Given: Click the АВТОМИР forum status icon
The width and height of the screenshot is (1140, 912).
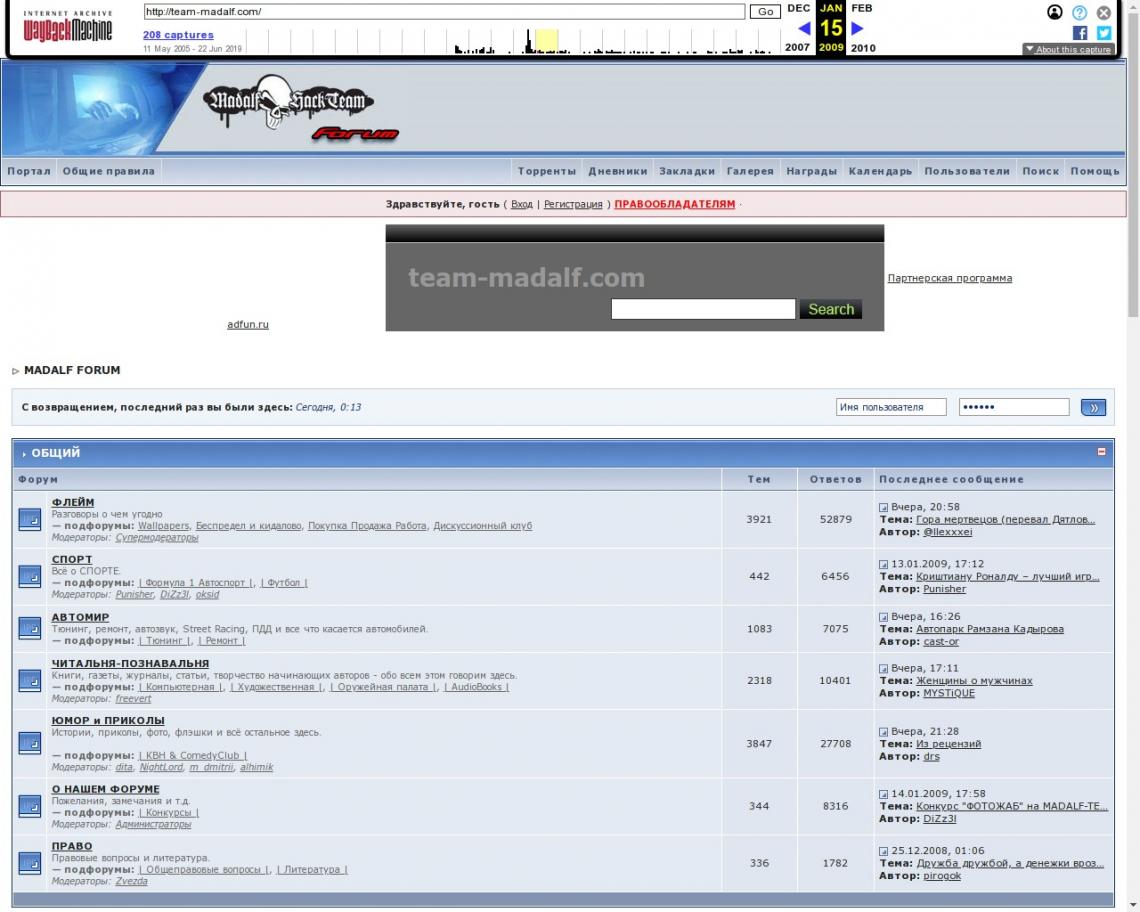Looking at the screenshot, I should (x=30, y=628).
